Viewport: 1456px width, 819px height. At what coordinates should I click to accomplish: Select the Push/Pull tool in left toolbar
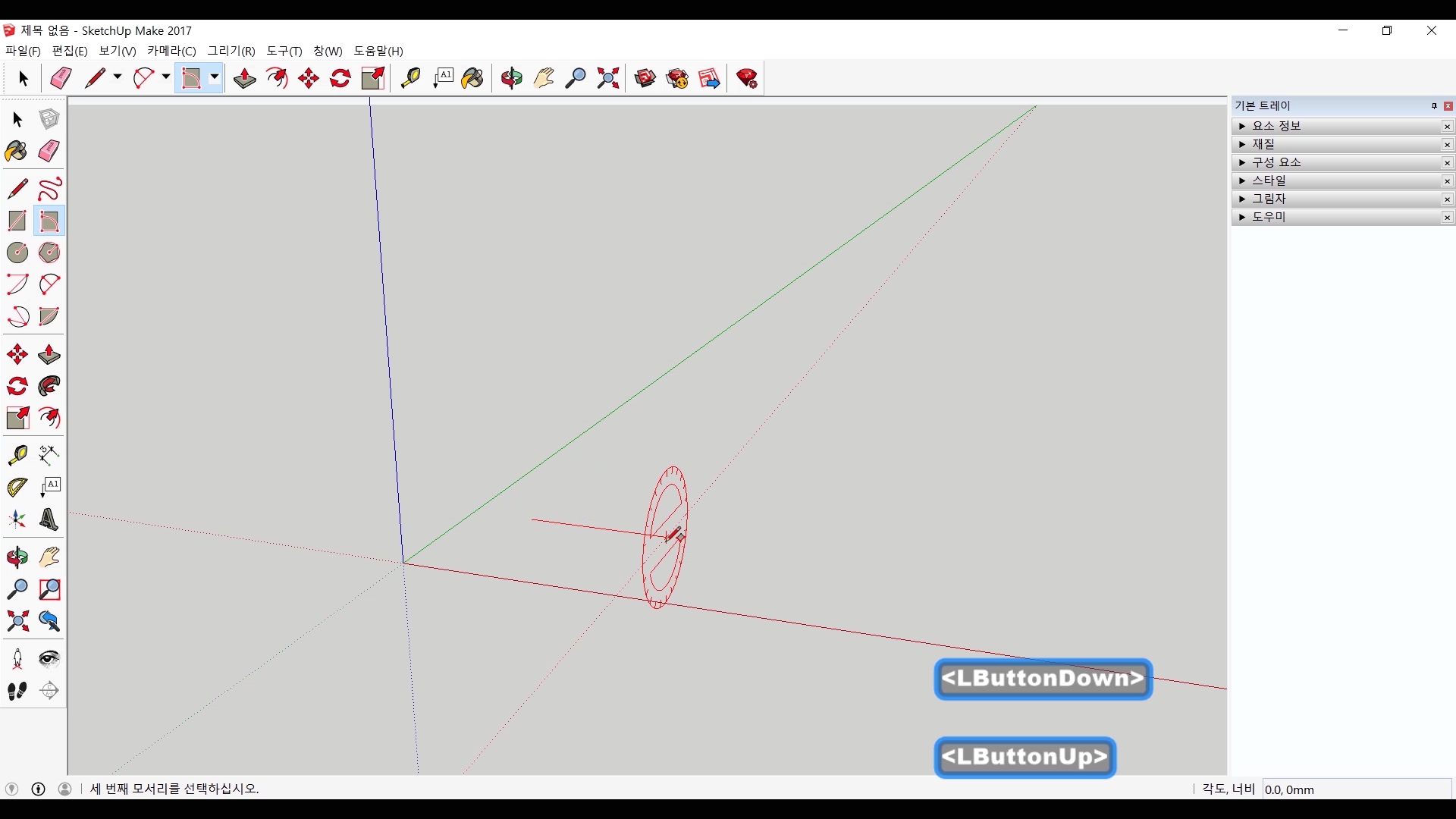tap(49, 355)
